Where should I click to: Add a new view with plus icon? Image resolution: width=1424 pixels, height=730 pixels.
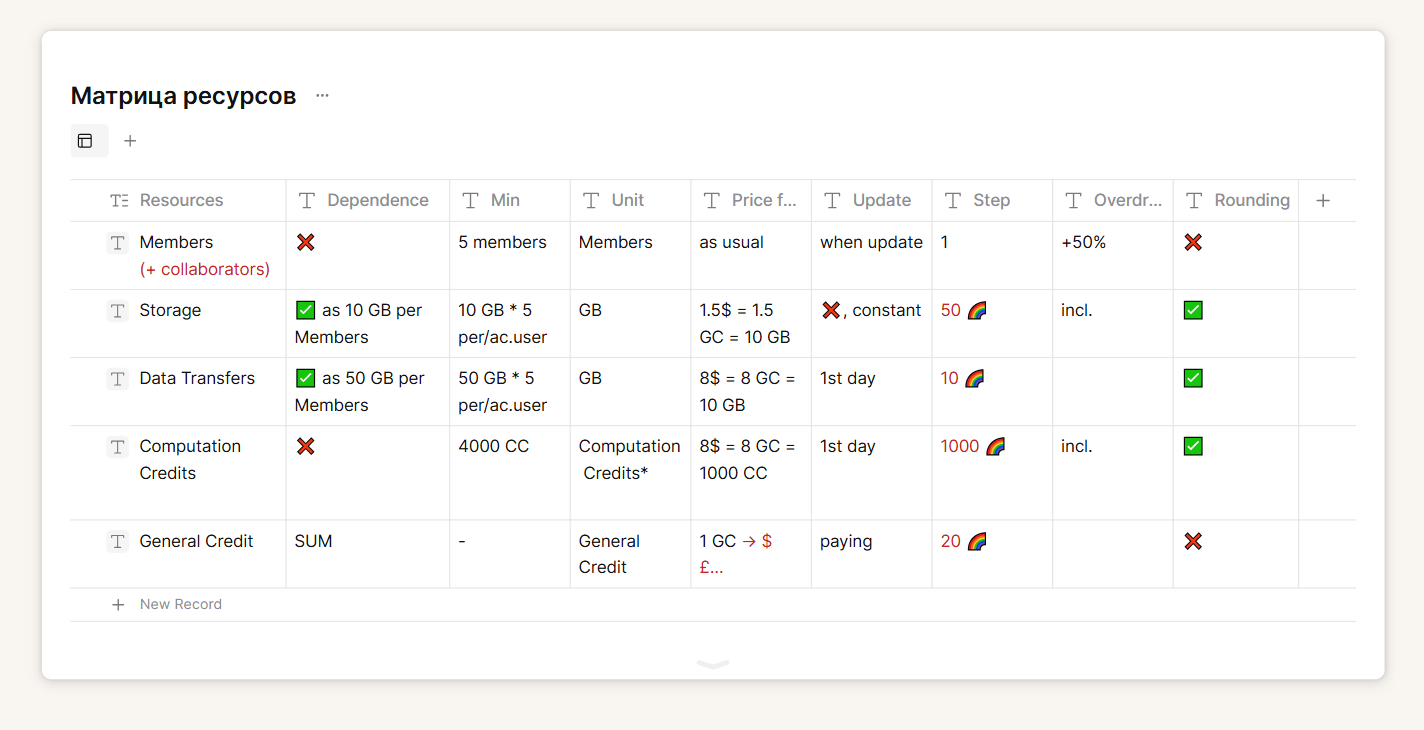(130, 141)
